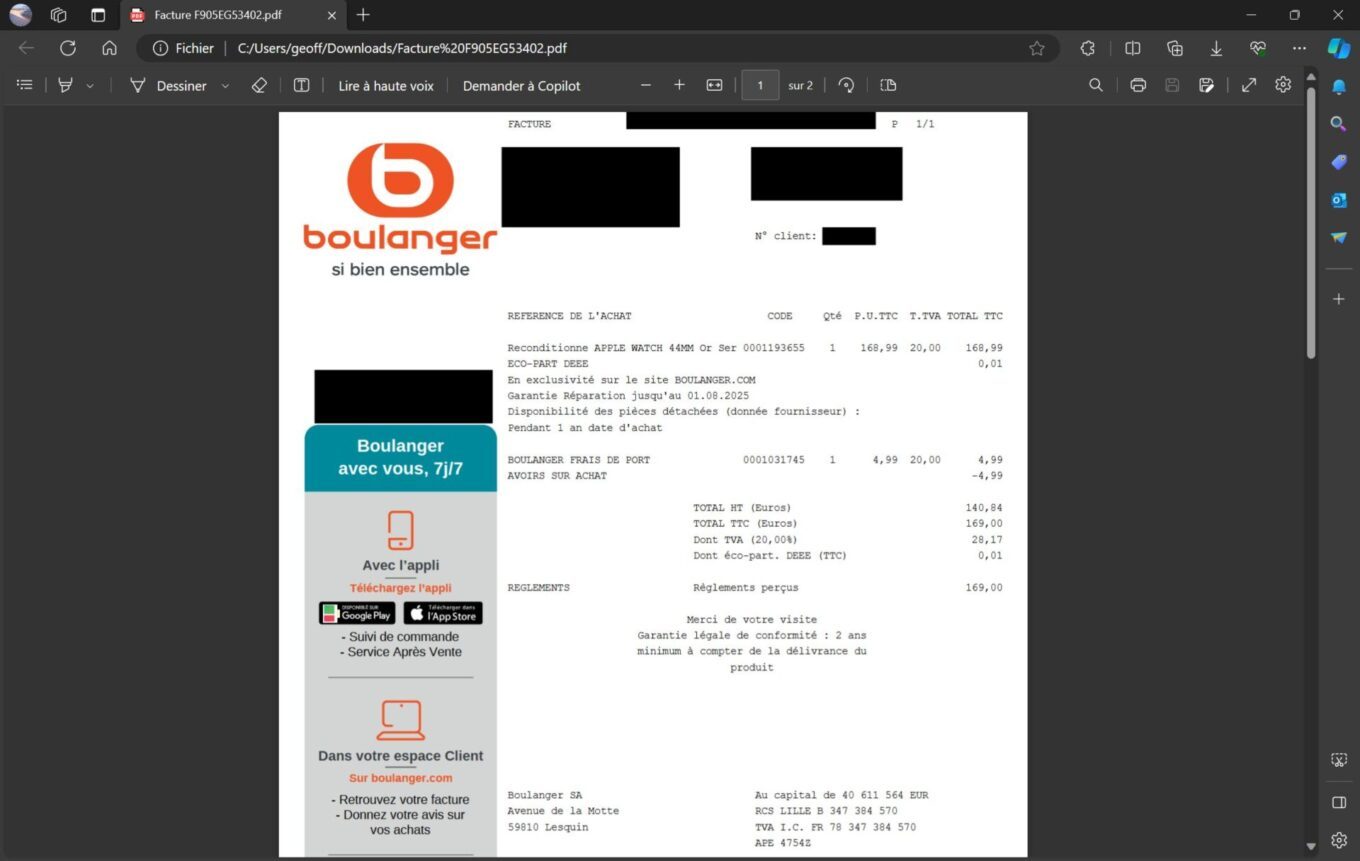Open the sidebar Search icon
The height and width of the screenshot is (861, 1360).
point(1339,124)
